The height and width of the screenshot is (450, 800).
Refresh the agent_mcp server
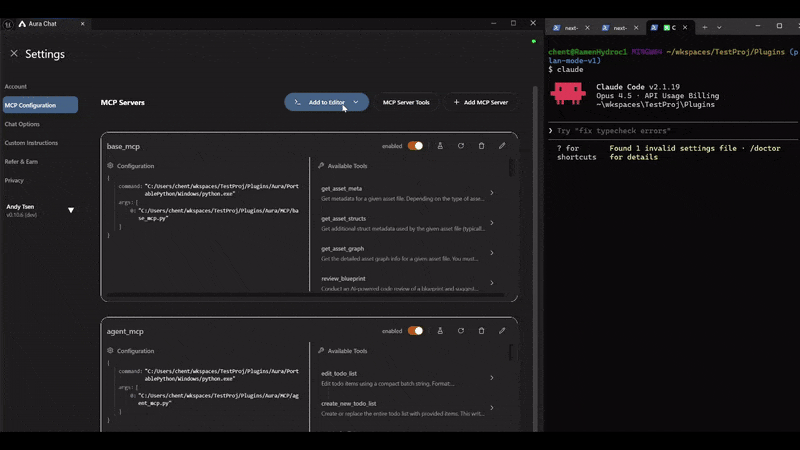pyautogui.click(x=461, y=331)
